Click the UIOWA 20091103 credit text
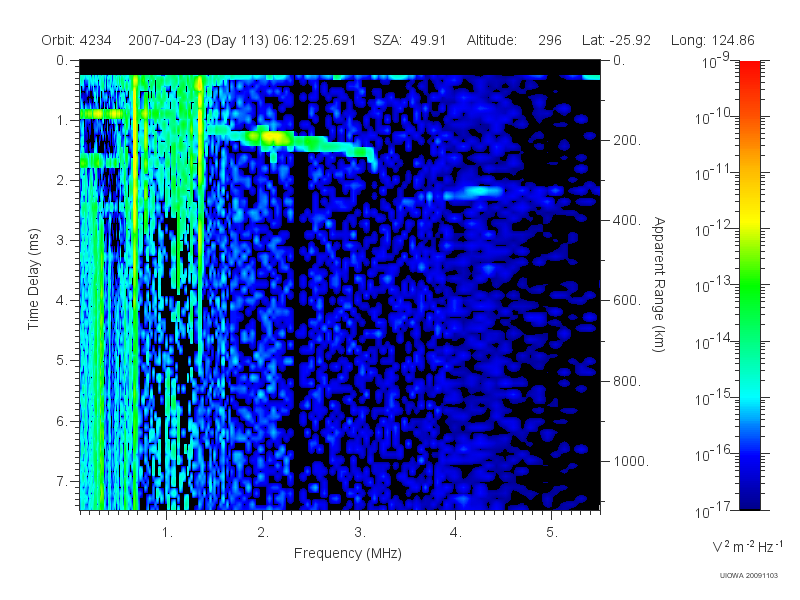800x600 pixels. [748, 576]
